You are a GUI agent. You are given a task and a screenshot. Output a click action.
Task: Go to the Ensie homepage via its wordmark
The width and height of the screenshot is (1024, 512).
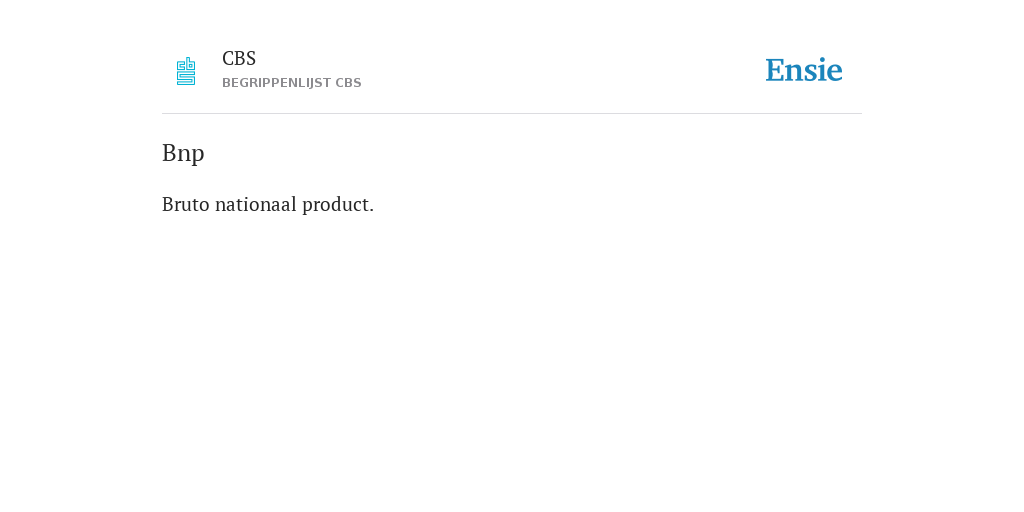(804, 70)
